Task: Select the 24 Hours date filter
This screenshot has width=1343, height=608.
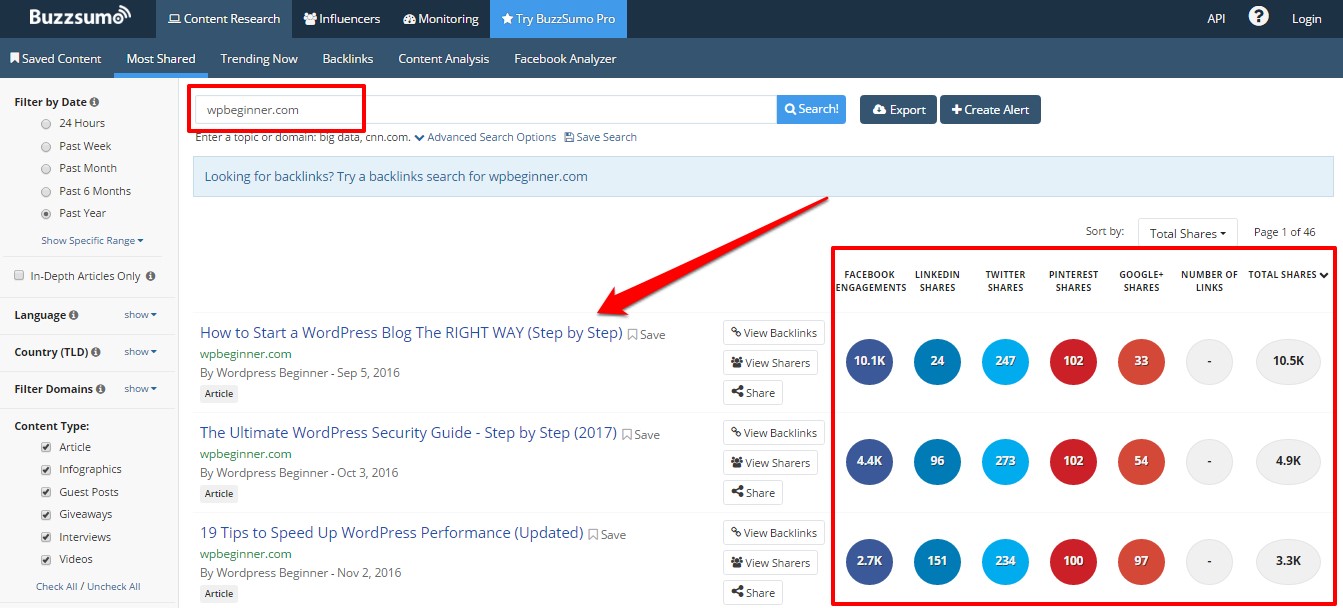Action: click(x=46, y=124)
